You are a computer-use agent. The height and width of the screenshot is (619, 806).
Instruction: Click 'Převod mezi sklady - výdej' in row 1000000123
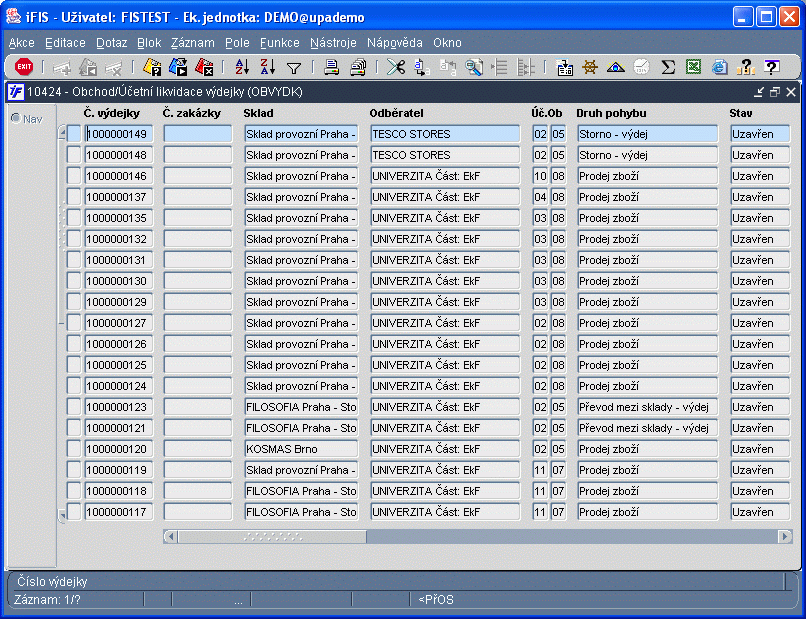[647, 407]
